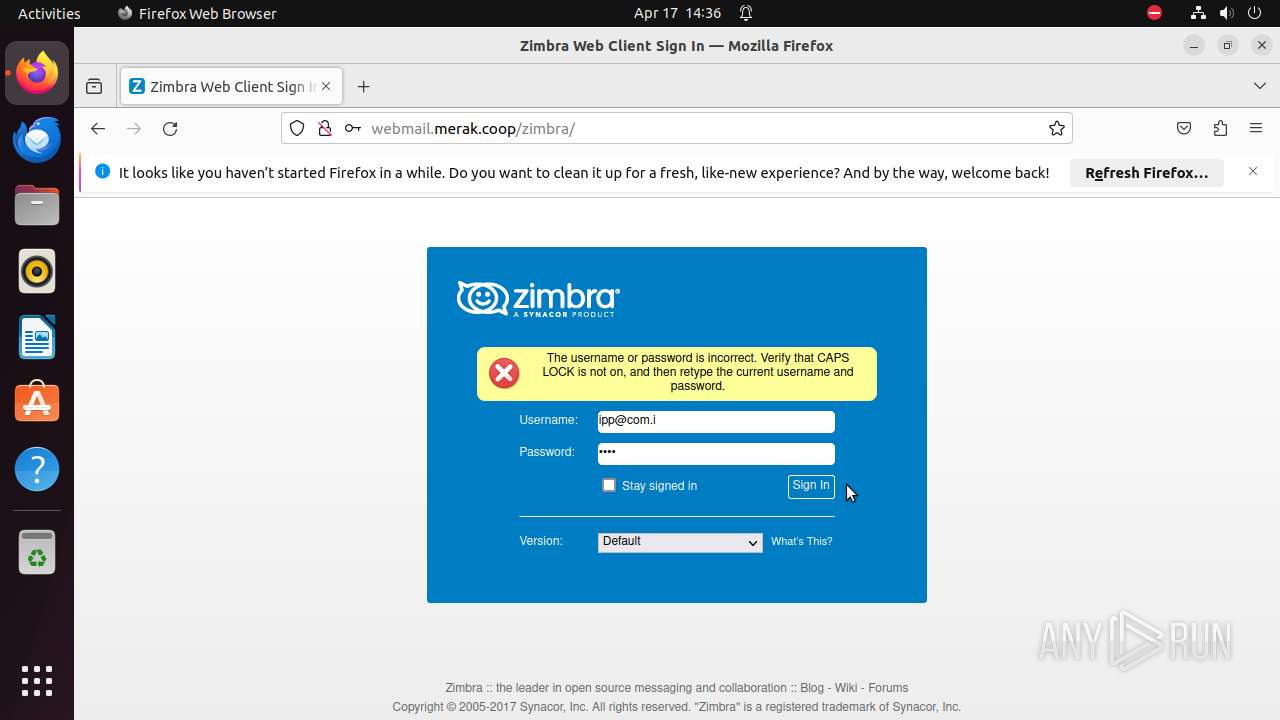The width and height of the screenshot is (1280, 720).
Task: Open tracking protection shield icon
Action: [297, 129]
